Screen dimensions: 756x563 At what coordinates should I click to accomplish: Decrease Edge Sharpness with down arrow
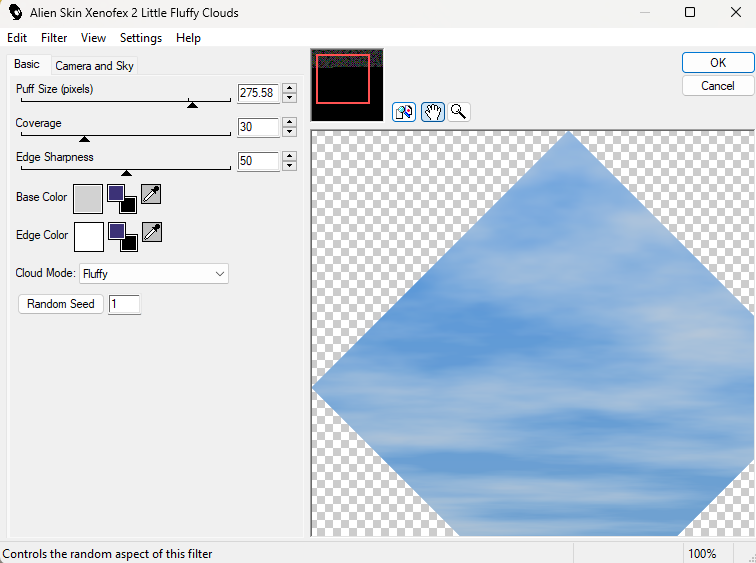point(289,165)
